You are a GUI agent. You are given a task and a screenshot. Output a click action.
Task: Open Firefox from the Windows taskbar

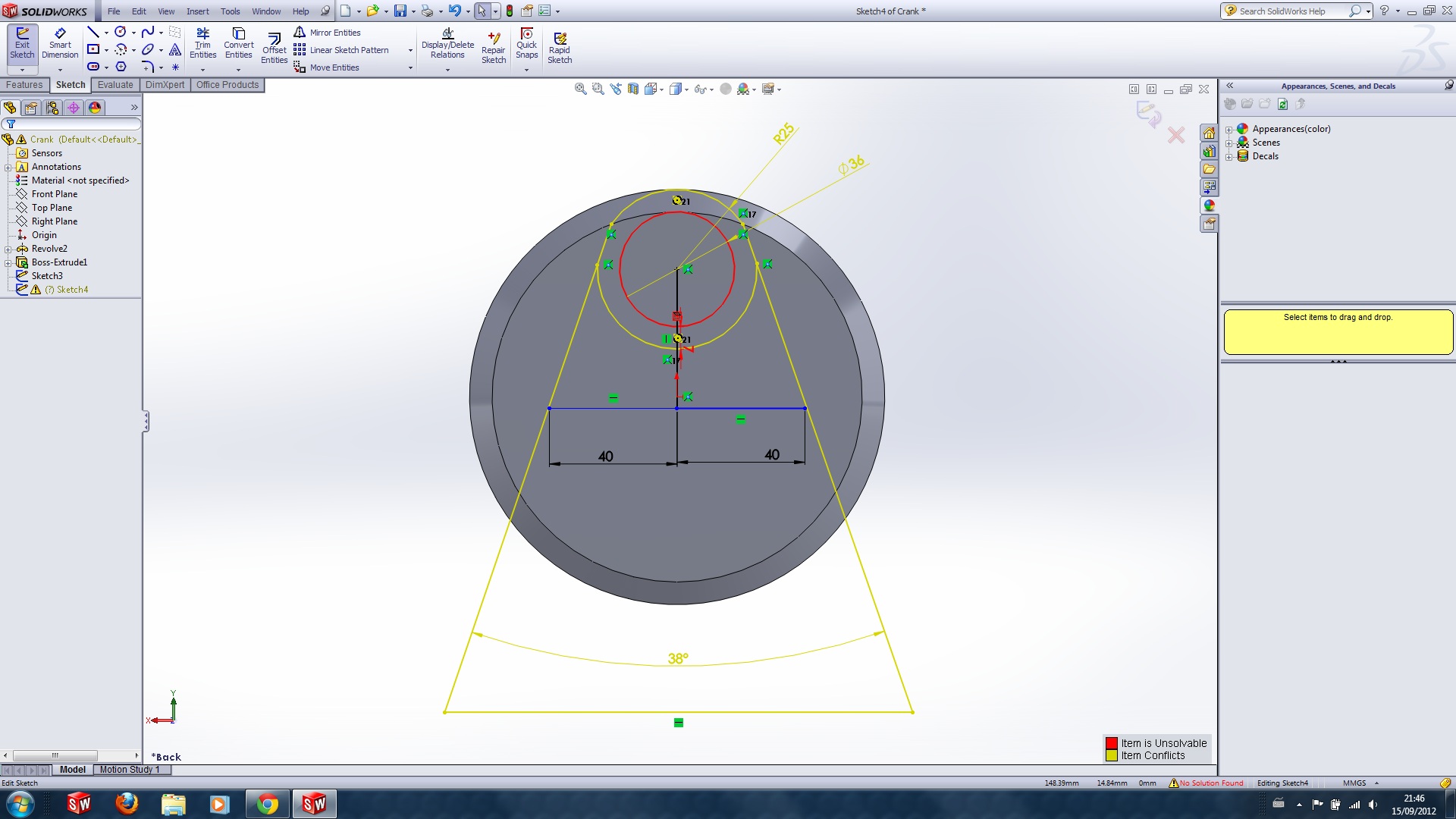point(127,804)
